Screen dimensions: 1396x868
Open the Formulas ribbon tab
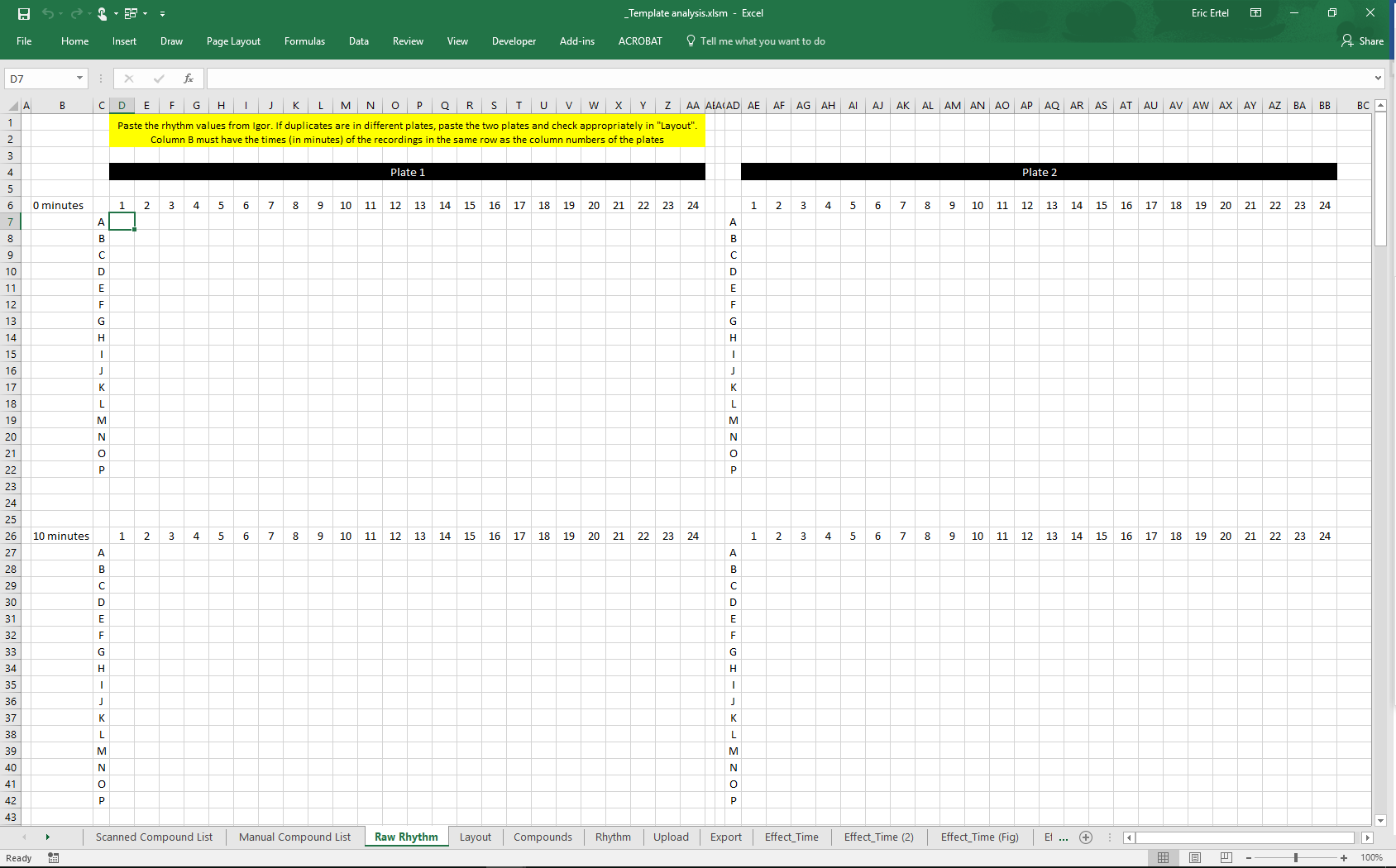click(304, 41)
